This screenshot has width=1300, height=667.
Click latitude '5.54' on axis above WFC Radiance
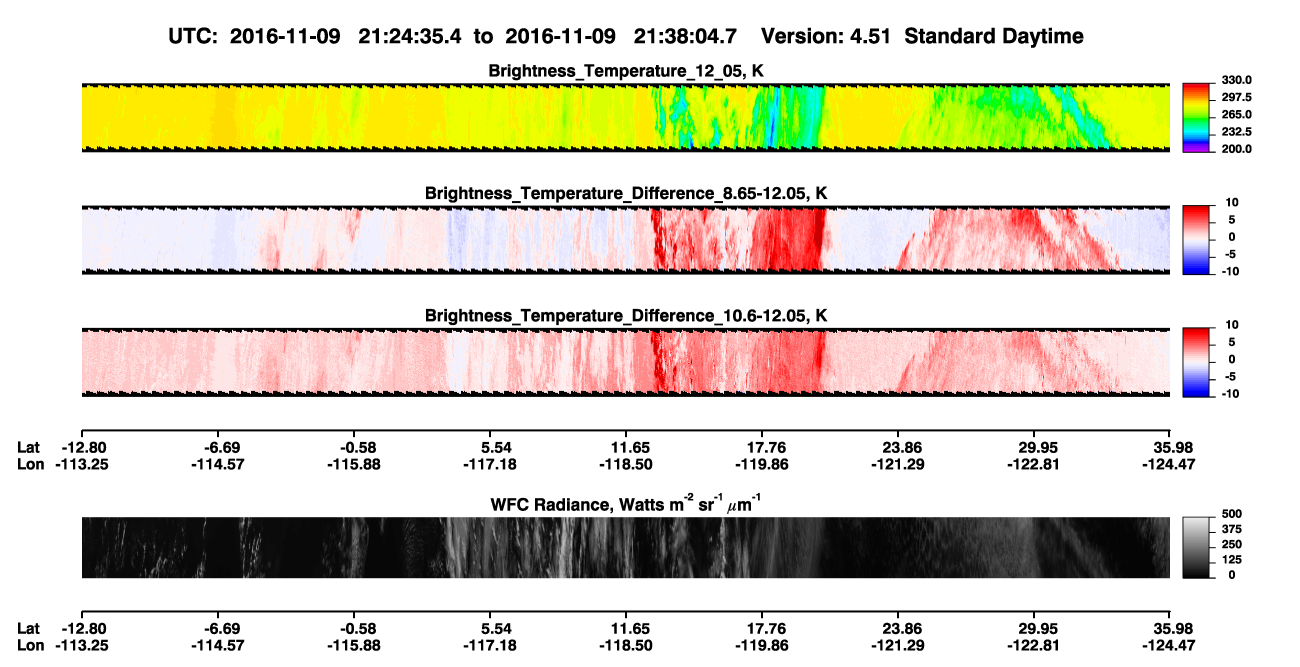[490, 447]
